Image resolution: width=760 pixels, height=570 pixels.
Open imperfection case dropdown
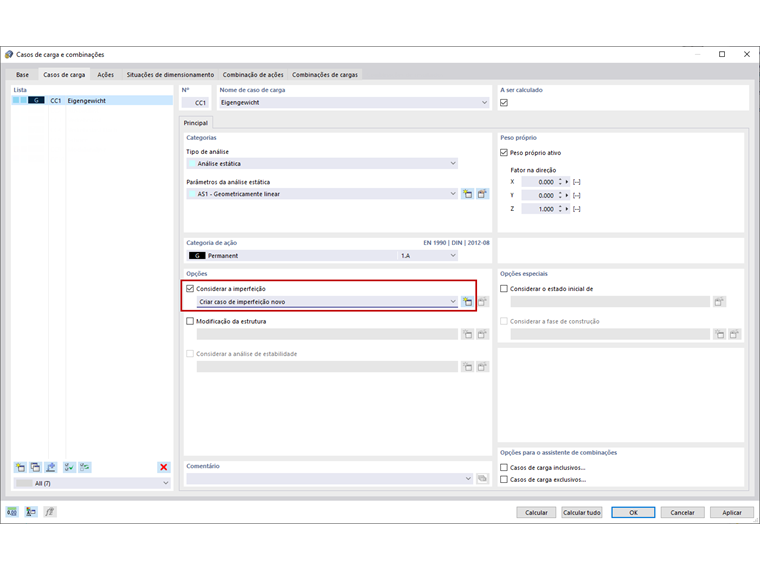pyautogui.click(x=453, y=301)
